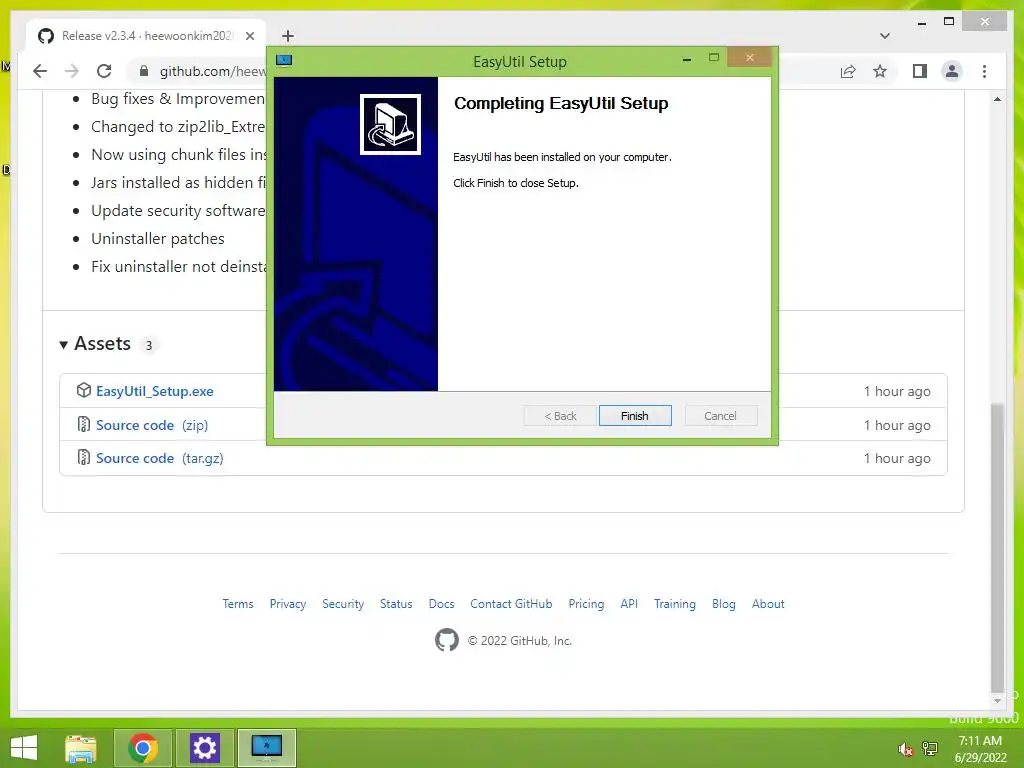This screenshot has width=1024, height=768.
Task: Click 'Uninstaller patches' bullet text
Action: click(x=157, y=239)
